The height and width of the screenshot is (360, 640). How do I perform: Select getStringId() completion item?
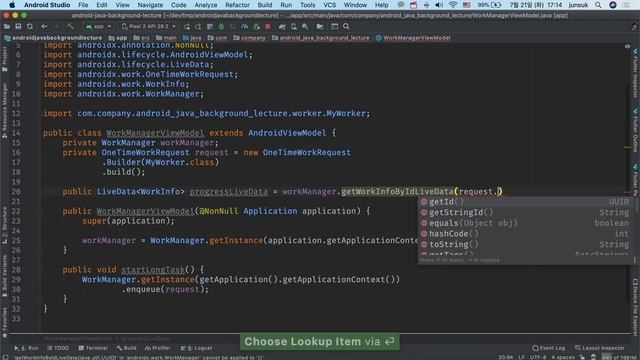point(525,213)
